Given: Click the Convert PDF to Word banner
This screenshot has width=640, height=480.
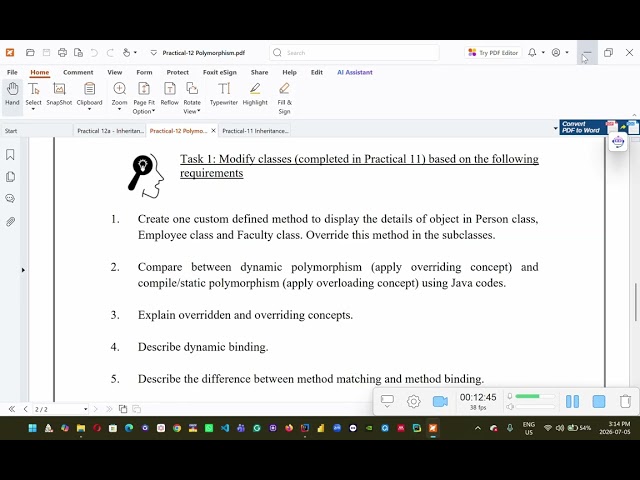Looking at the screenshot, I should coord(581,127).
